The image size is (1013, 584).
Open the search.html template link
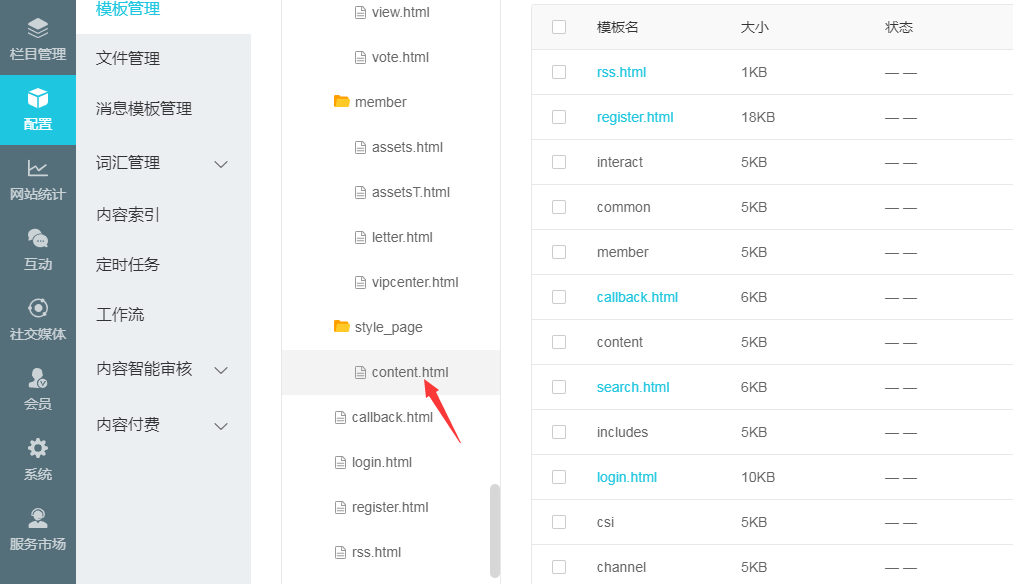(633, 387)
